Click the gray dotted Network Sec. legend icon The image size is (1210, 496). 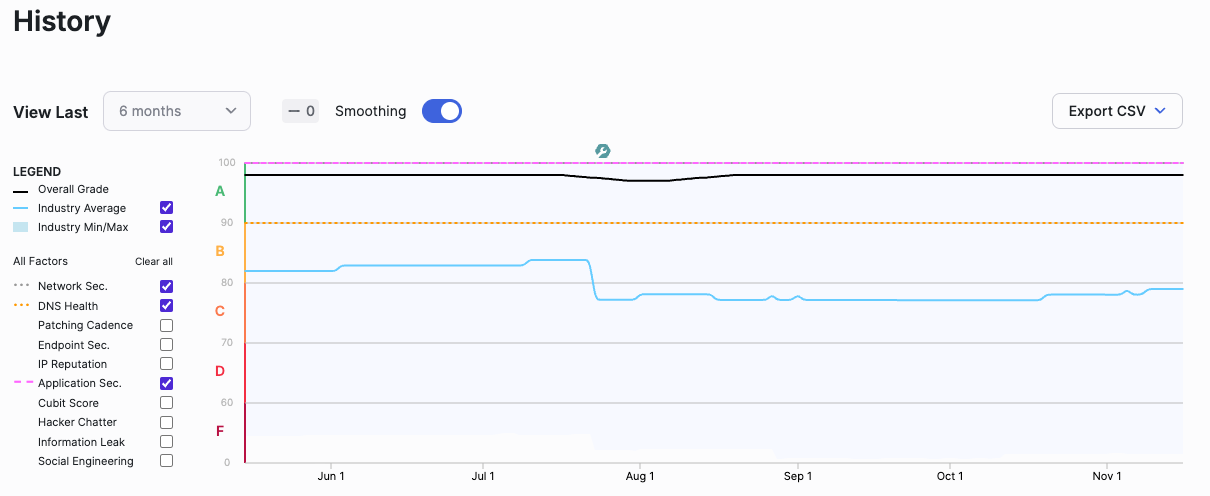[20, 286]
